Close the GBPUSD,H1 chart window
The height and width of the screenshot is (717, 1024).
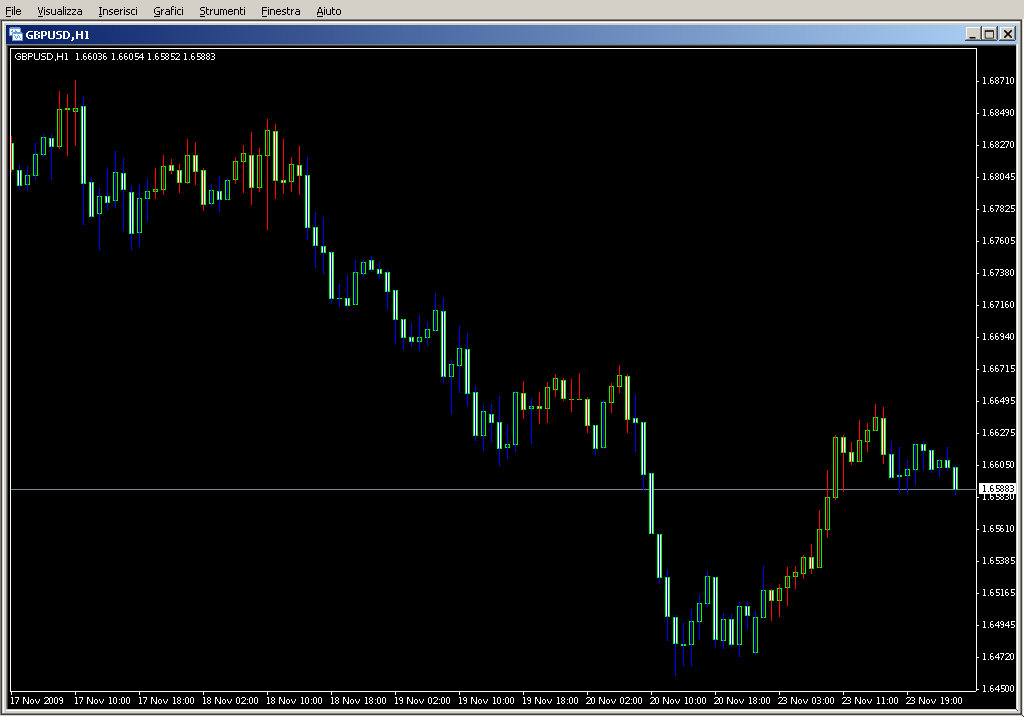pyautogui.click(x=1007, y=34)
